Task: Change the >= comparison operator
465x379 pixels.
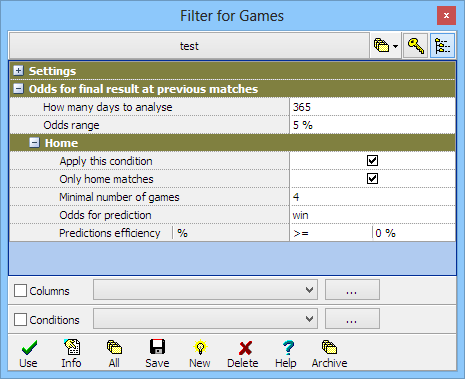Action: [331, 233]
